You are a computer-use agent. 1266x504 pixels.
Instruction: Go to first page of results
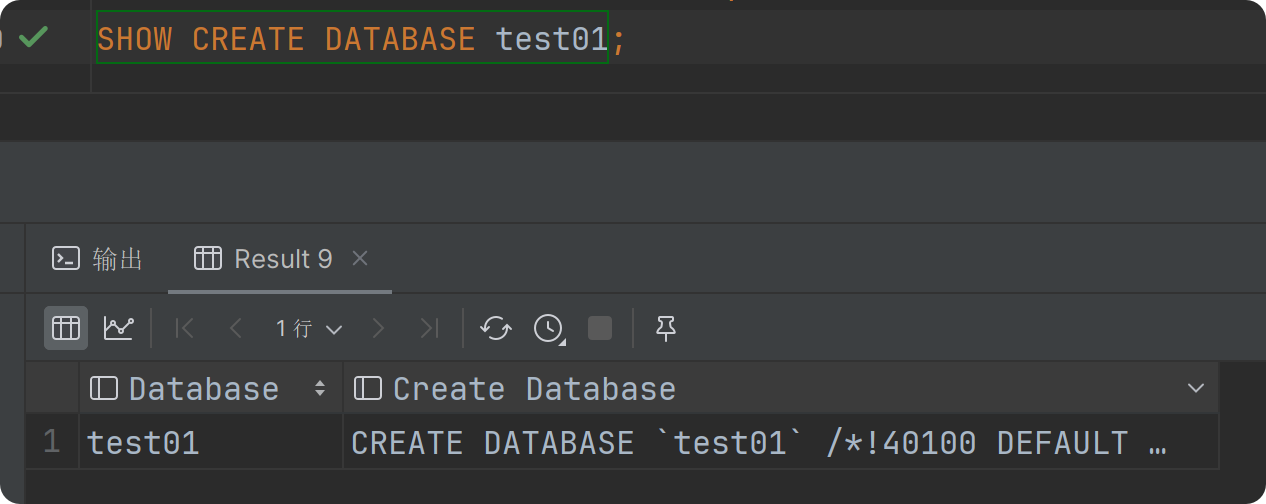coord(185,328)
